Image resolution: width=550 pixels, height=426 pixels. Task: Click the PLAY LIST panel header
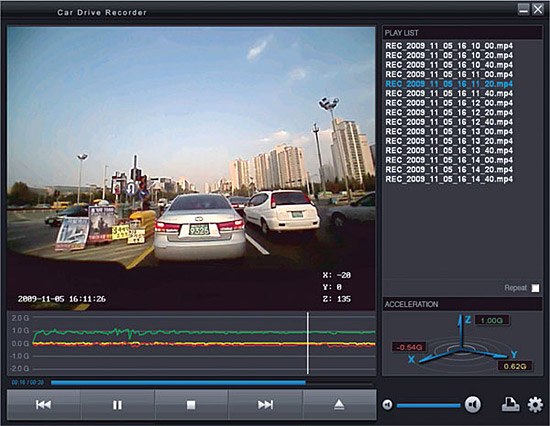coord(462,33)
